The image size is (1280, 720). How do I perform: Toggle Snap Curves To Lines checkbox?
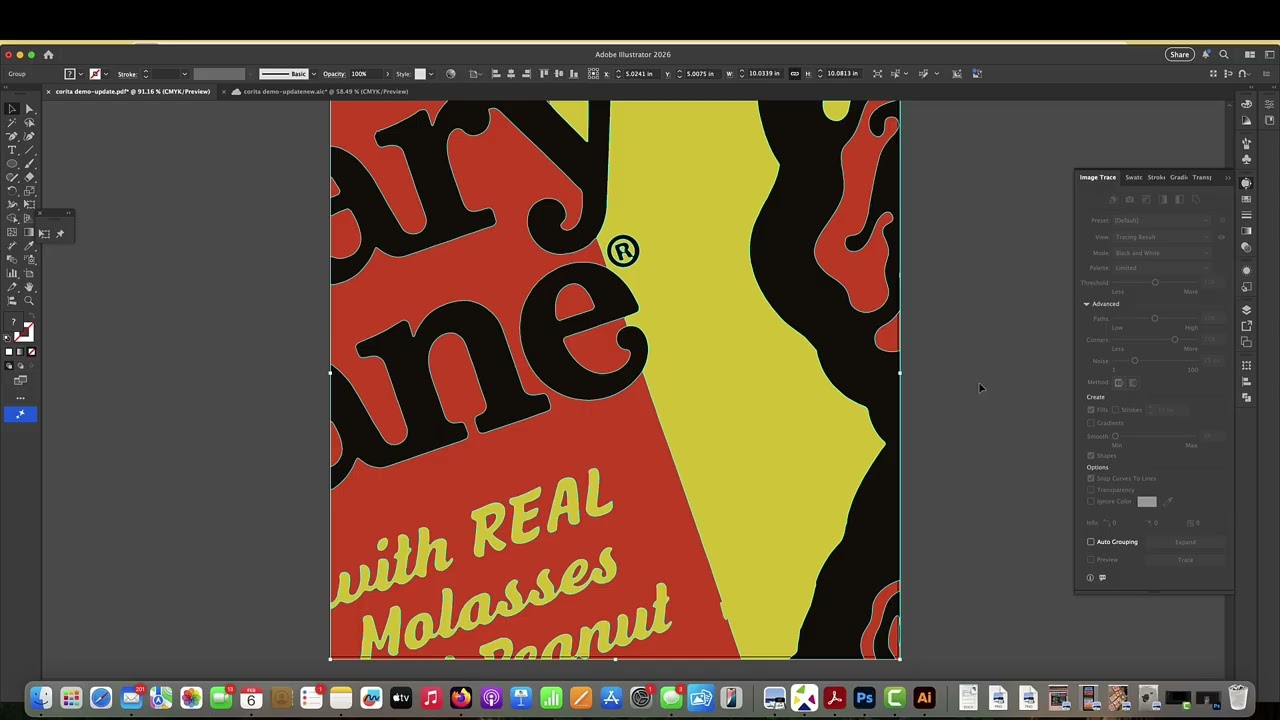coord(1091,478)
